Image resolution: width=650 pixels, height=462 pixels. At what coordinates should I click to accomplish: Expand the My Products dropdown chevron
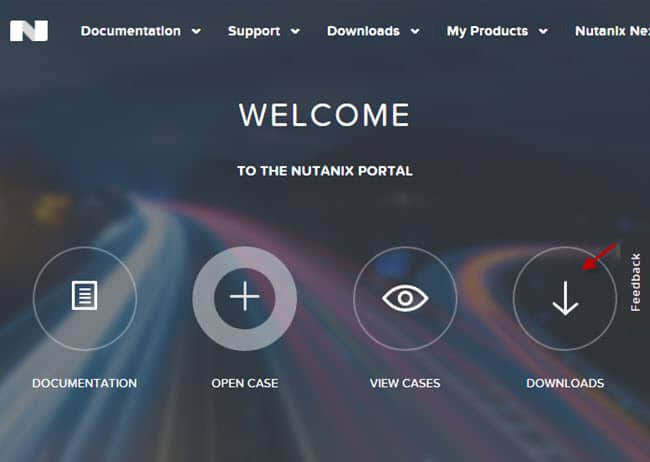(543, 31)
